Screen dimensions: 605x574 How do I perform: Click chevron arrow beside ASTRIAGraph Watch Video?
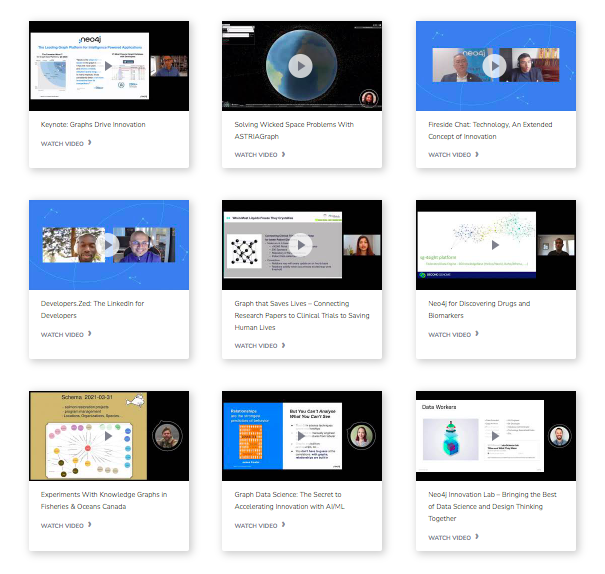point(284,154)
